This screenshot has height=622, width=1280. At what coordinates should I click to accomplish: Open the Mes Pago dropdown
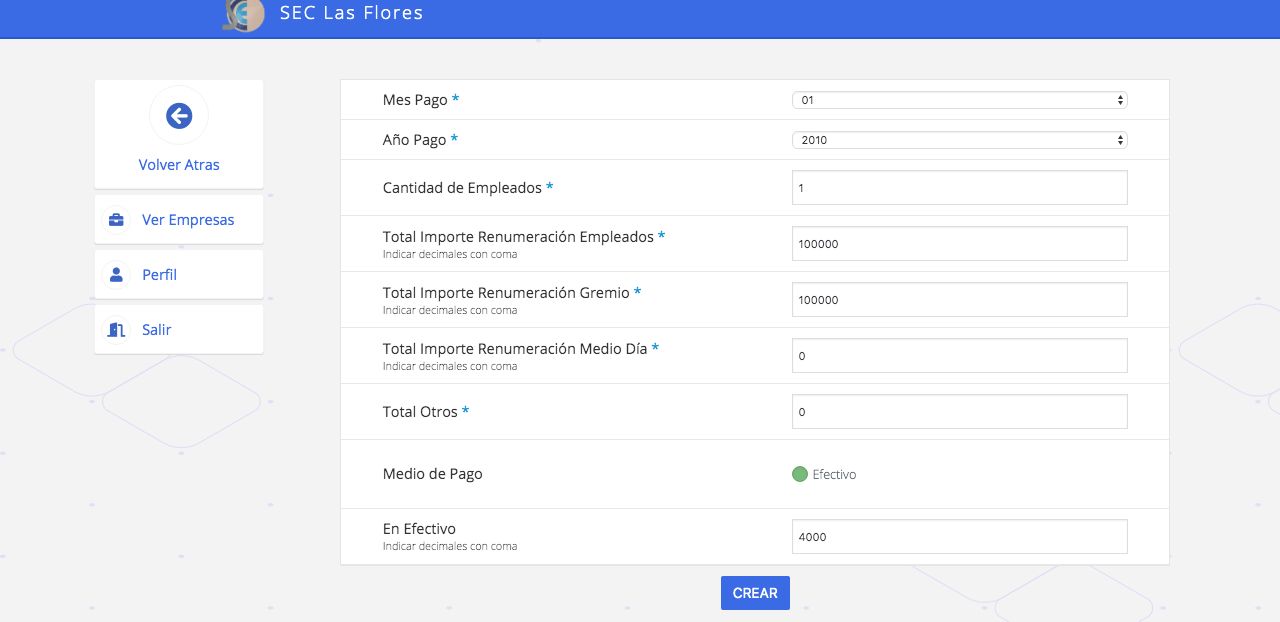pyautogui.click(x=959, y=100)
